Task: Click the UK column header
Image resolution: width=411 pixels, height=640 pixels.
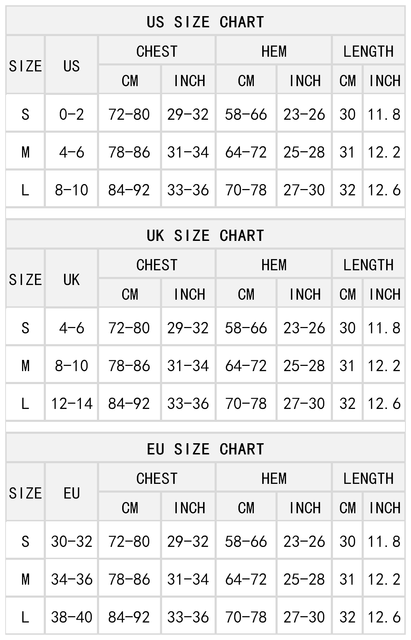Action: click(x=71, y=279)
